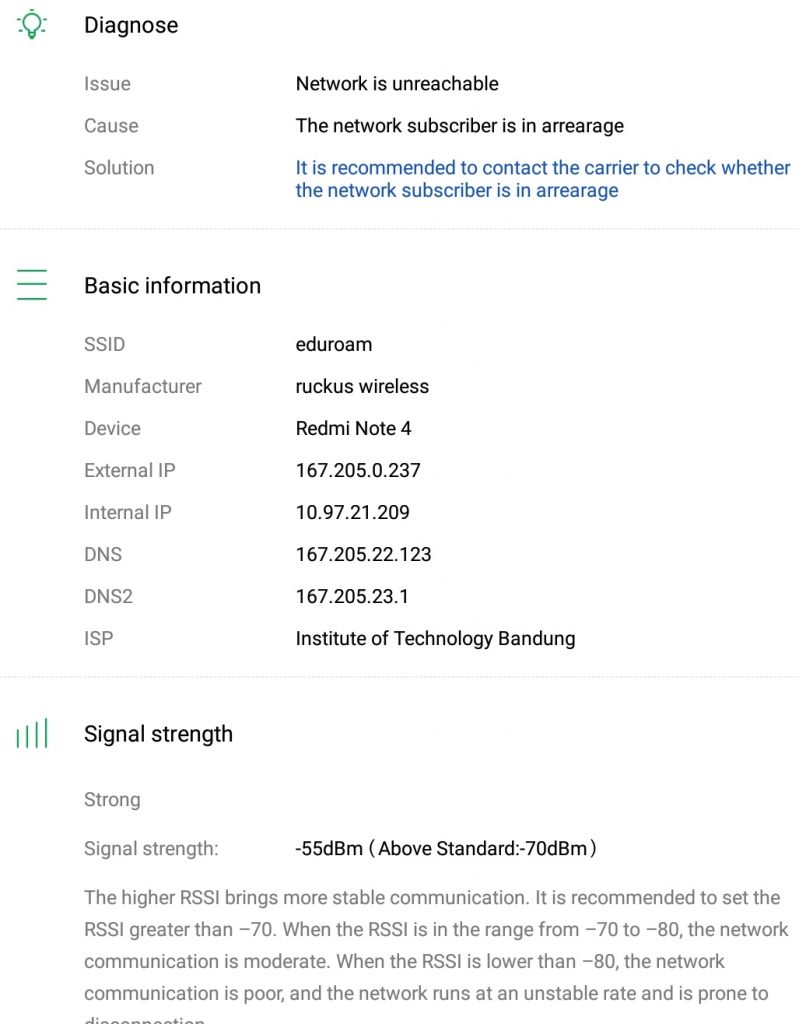Click the -55dBm signal strength reading

(x=446, y=849)
